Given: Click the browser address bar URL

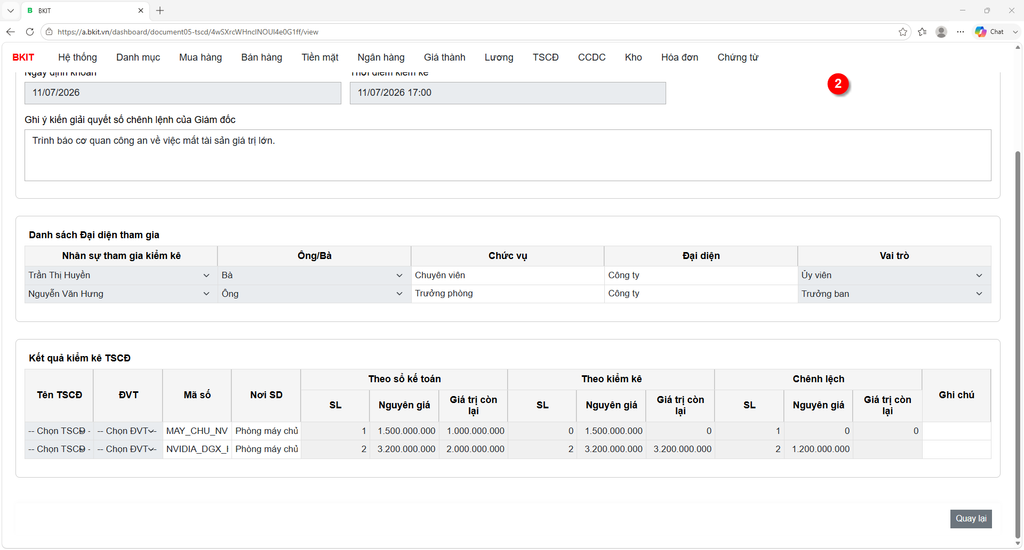Looking at the screenshot, I should pyautogui.click(x=188, y=31).
